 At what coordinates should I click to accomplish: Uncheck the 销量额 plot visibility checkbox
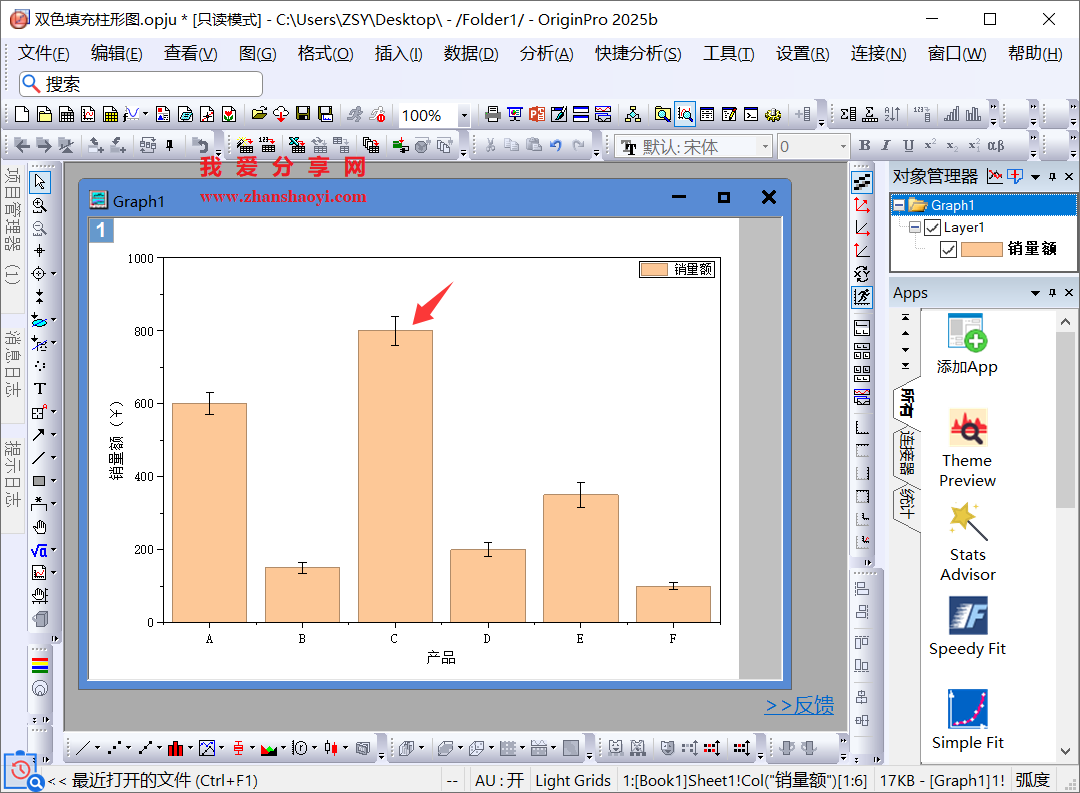948,249
